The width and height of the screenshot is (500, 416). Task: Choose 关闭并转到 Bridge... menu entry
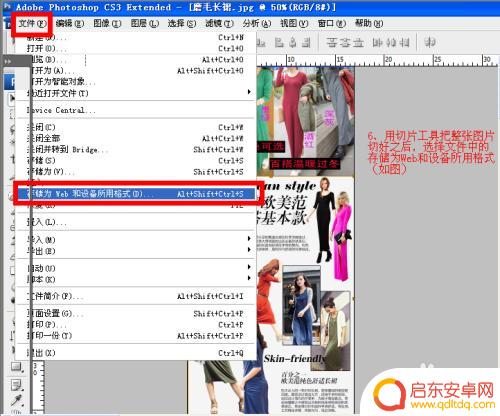point(136,149)
